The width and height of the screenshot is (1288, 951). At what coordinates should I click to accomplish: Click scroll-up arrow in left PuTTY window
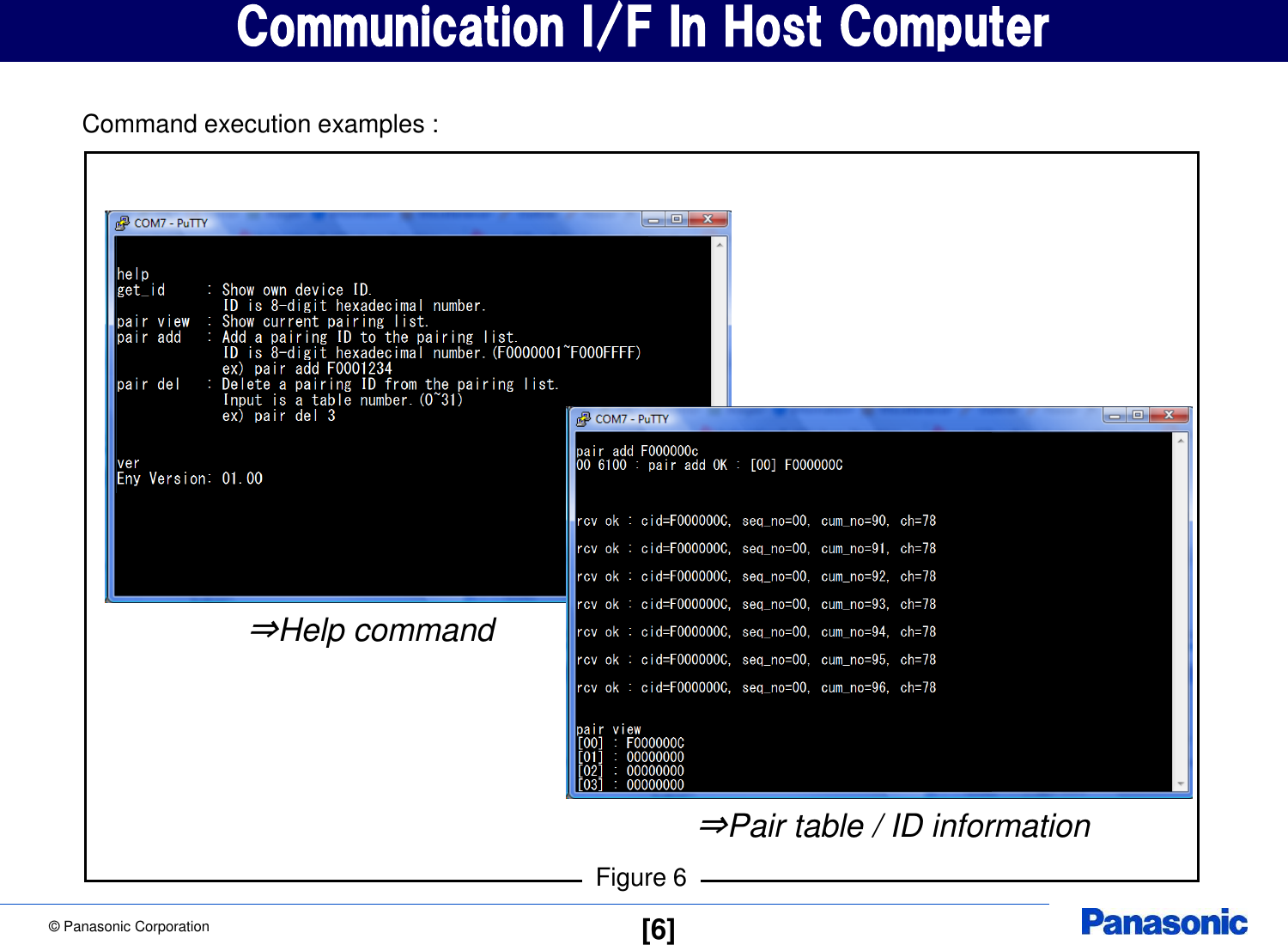(720, 246)
